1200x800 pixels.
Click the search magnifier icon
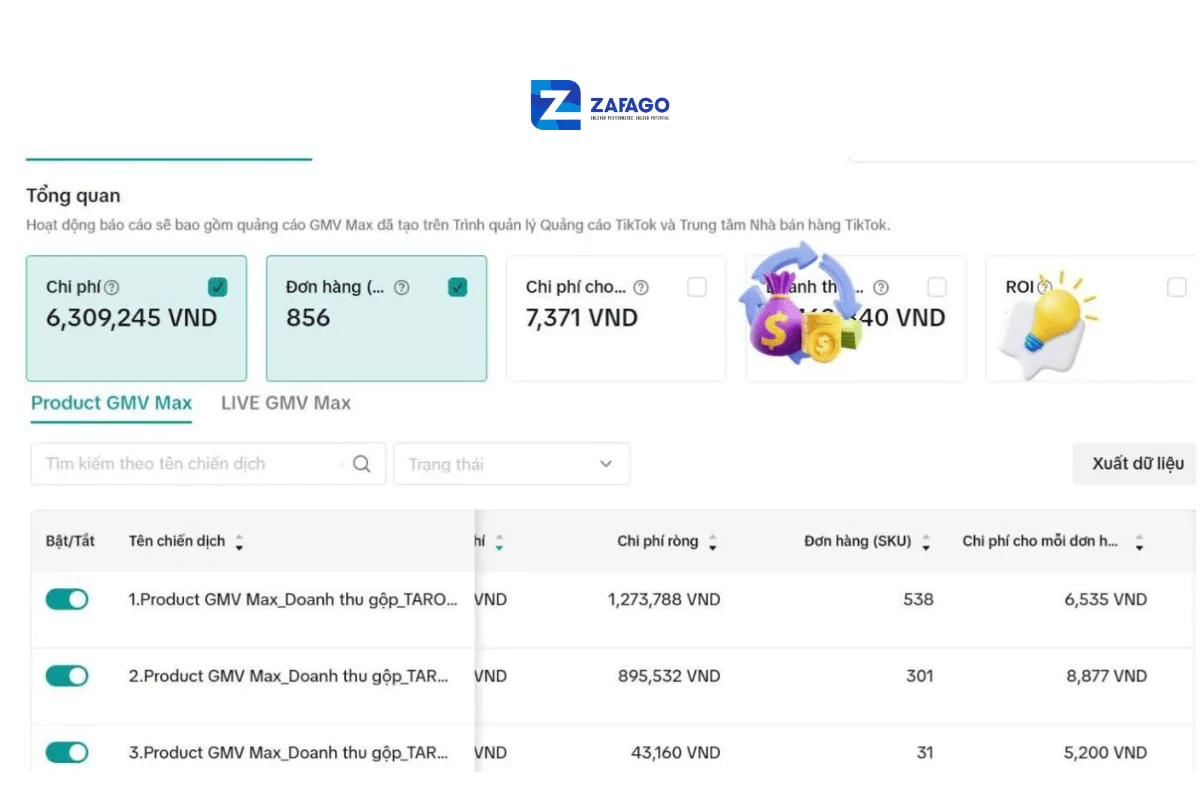click(x=362, y=464)
